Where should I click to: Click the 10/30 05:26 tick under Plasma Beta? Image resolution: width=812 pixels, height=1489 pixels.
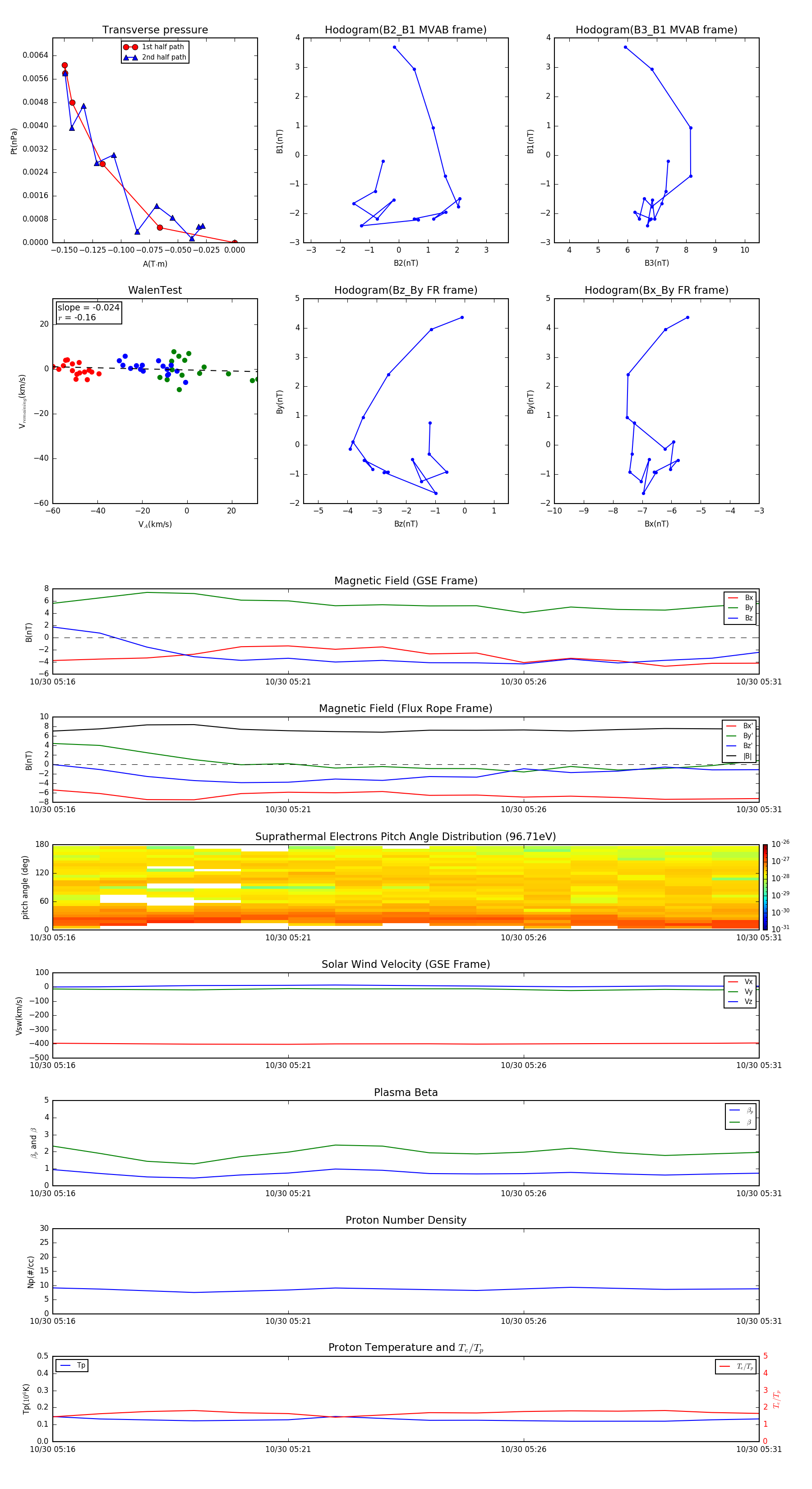click(523, 1193)
